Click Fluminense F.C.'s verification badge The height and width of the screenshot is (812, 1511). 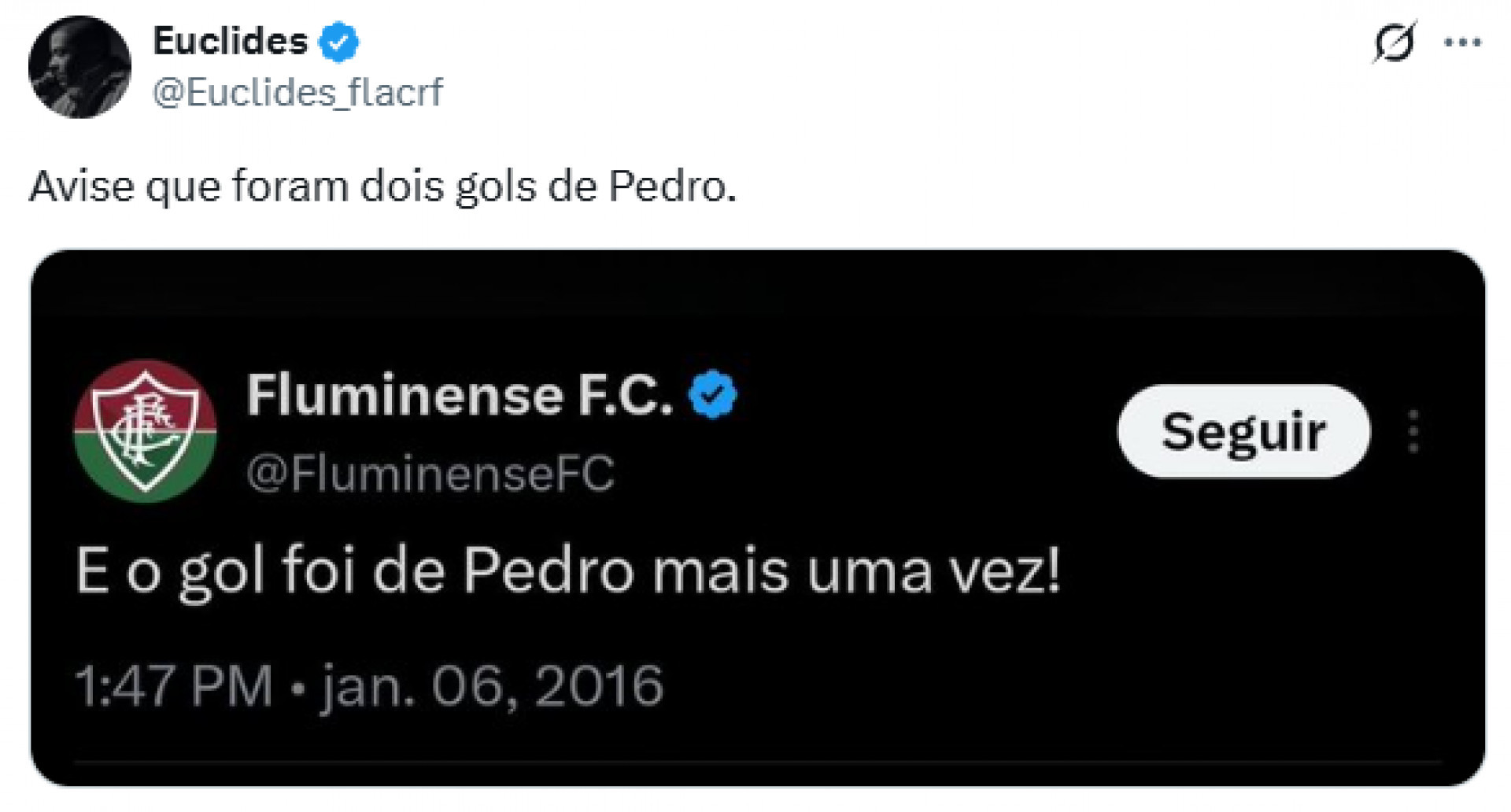click(715, 397)
